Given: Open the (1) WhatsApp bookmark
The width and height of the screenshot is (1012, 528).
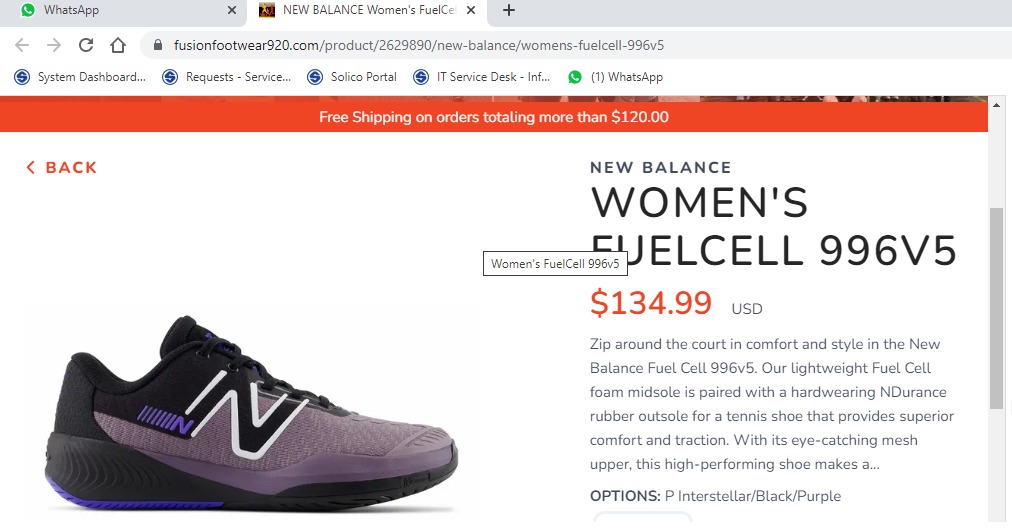Looking at the screenshot, I should tap(616, 77).
